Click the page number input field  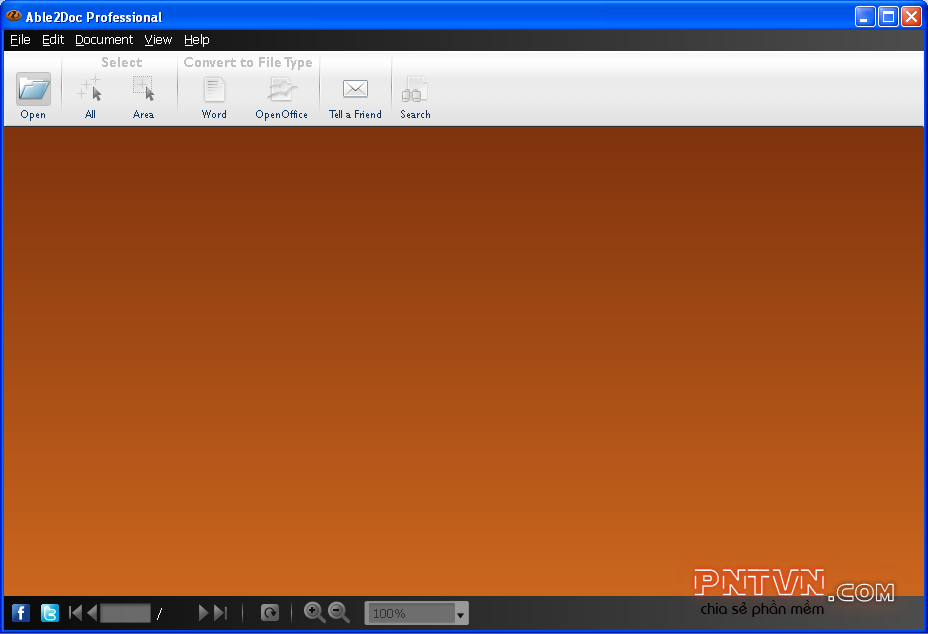[125, 613]
